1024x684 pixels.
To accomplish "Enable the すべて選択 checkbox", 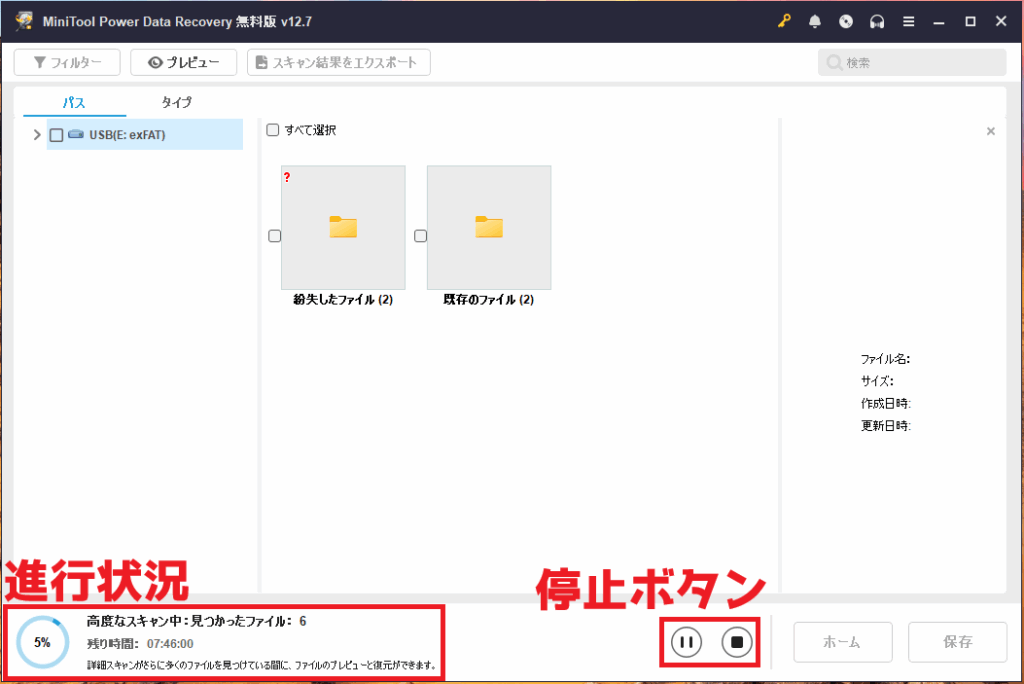I will [x=272, y=130].
